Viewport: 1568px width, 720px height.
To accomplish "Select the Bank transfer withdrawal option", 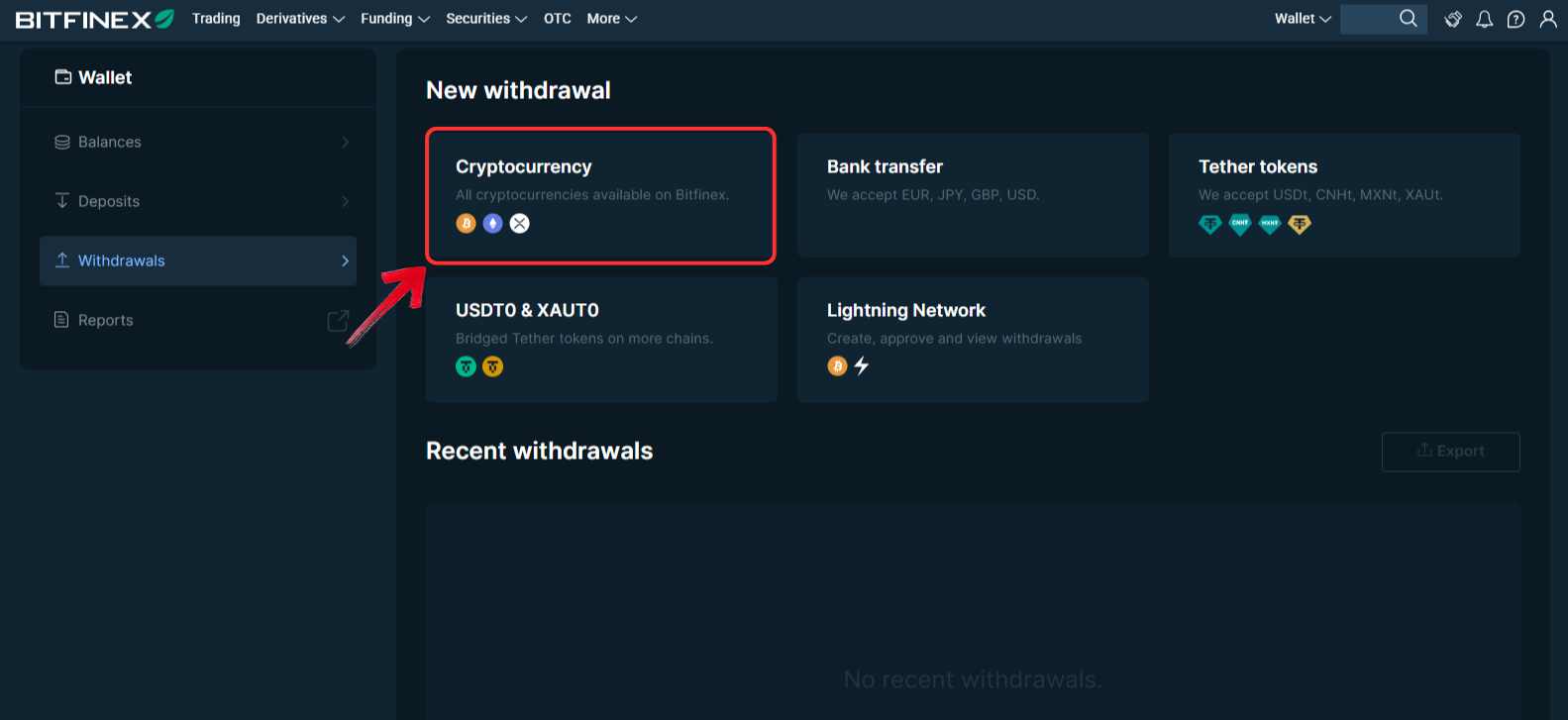I will click(x=973, y=195).
